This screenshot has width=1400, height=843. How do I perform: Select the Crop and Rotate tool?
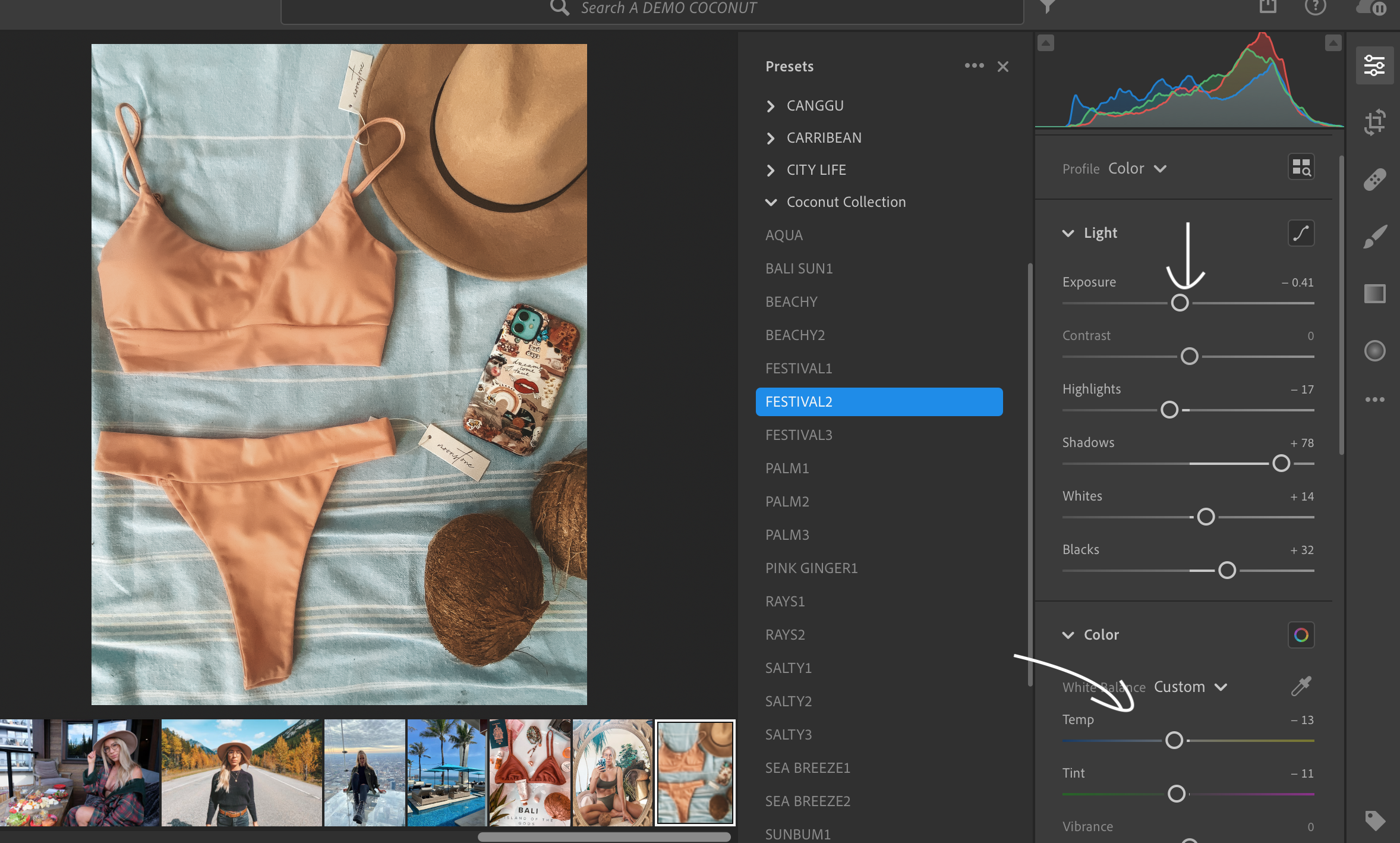pos(1374,122)
